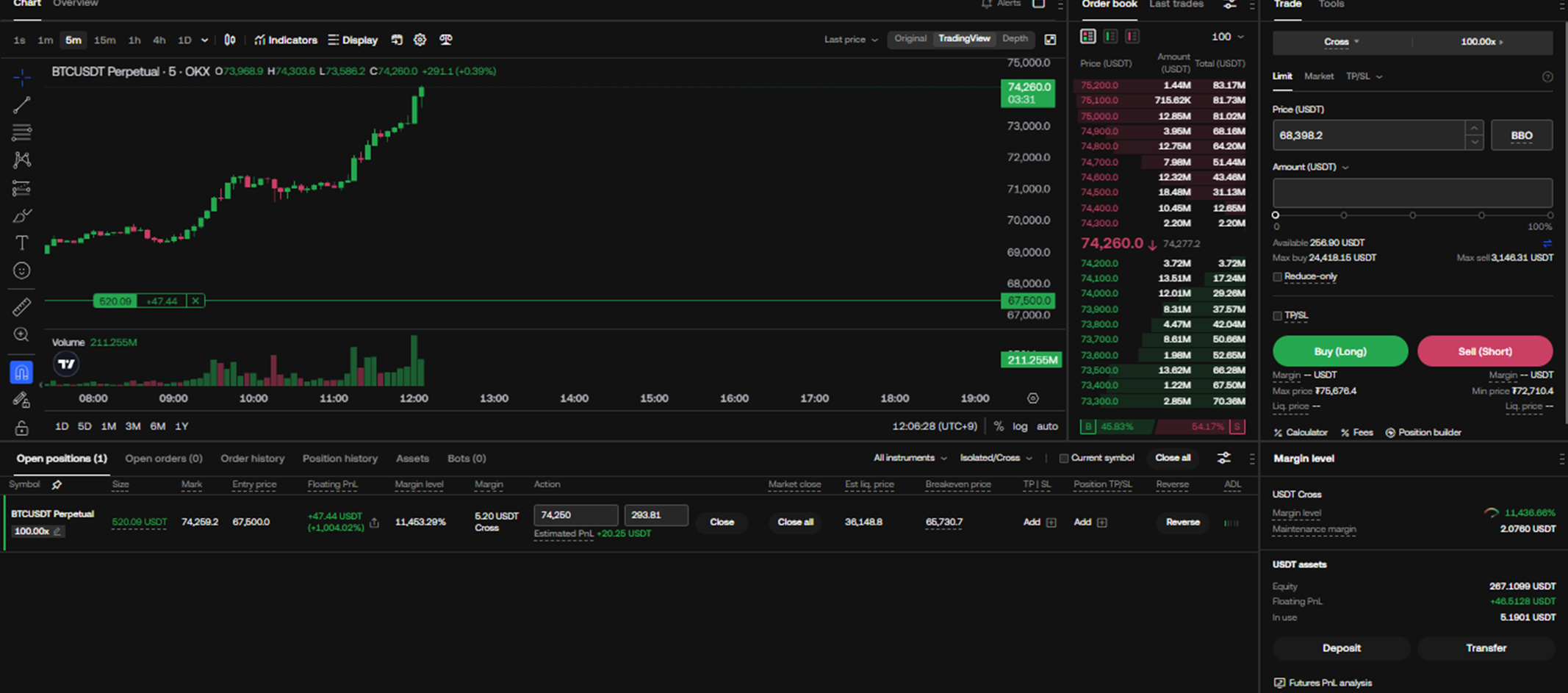This screenshot has width=1568, height=693.
Task: Click the balance scale compare icon
Action: click(x=445, y=40)
